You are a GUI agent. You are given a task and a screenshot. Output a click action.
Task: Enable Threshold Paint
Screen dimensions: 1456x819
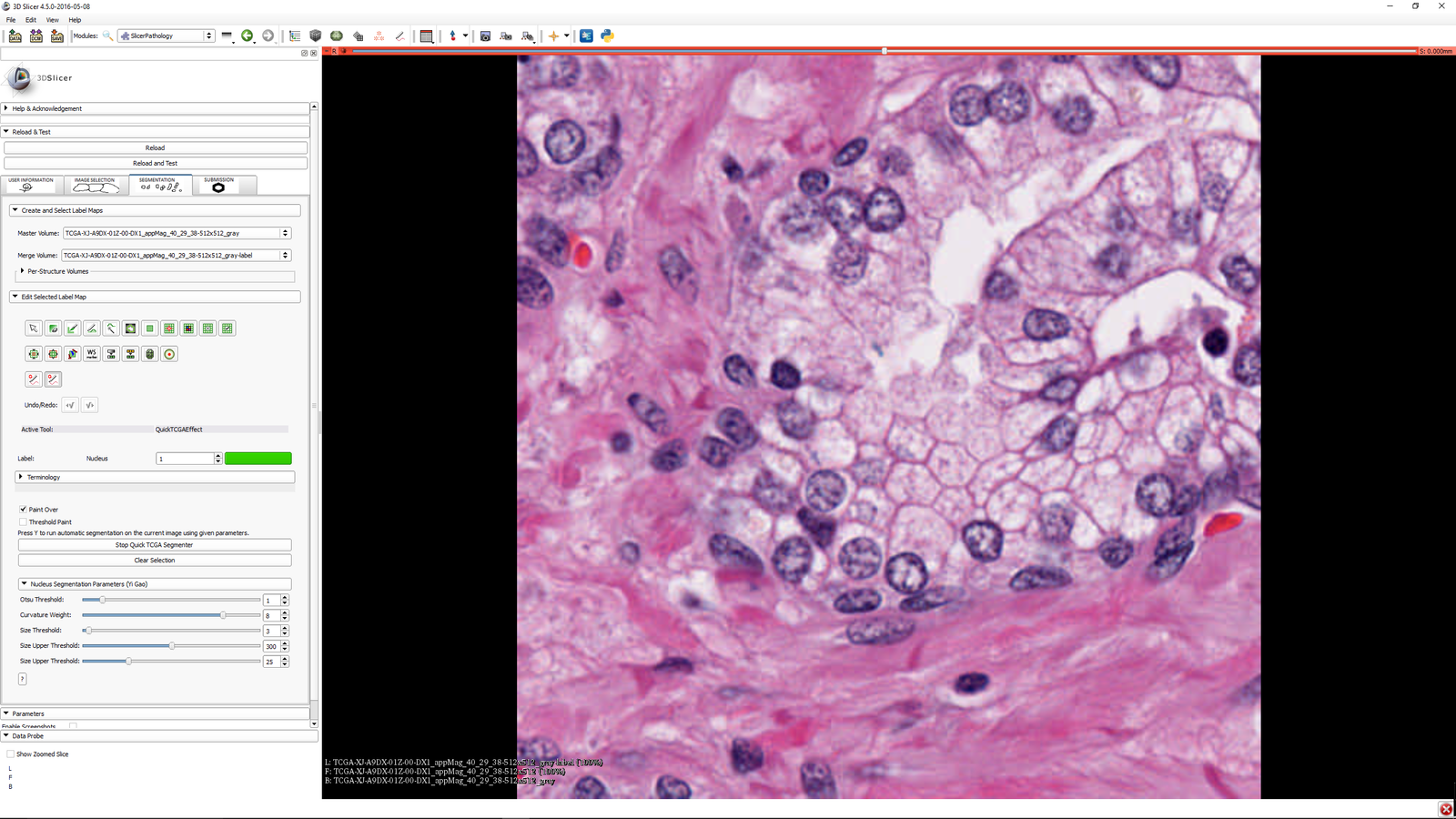(x=24, y=521)
